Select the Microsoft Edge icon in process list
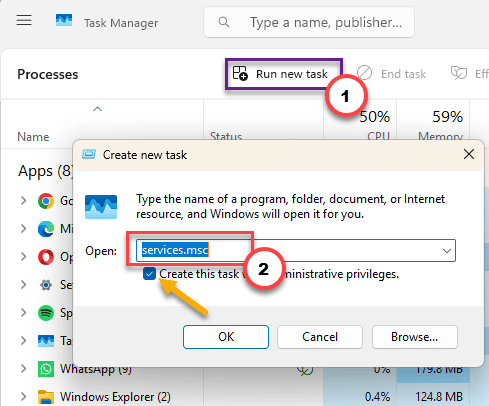The image size is (489, 406). [x=46, y=229]
